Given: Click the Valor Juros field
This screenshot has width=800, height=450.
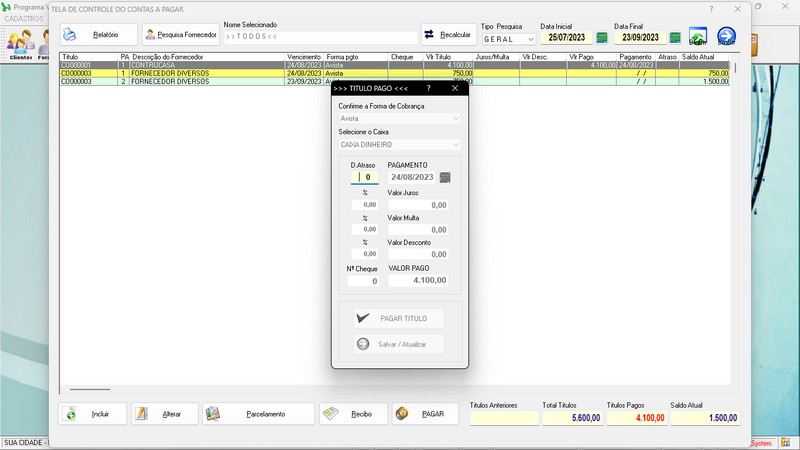Looking at the screenshot, I should tap(418, 205).
